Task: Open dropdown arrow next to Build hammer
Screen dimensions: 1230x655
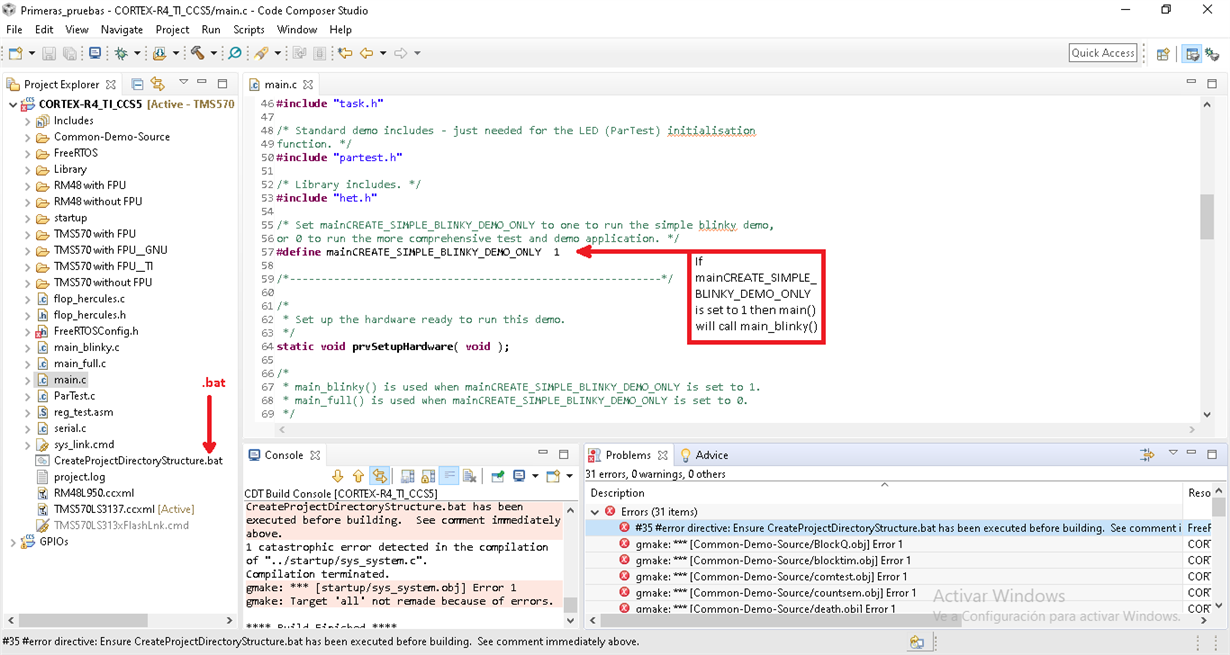Action: tap(213, 53)
